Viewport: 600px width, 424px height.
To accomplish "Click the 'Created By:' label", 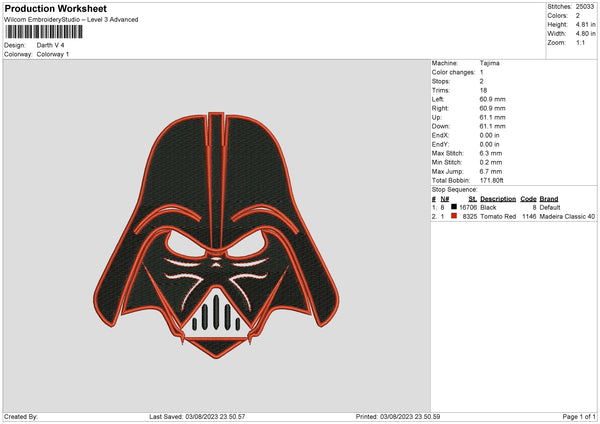I will click(x=21, y=416).
